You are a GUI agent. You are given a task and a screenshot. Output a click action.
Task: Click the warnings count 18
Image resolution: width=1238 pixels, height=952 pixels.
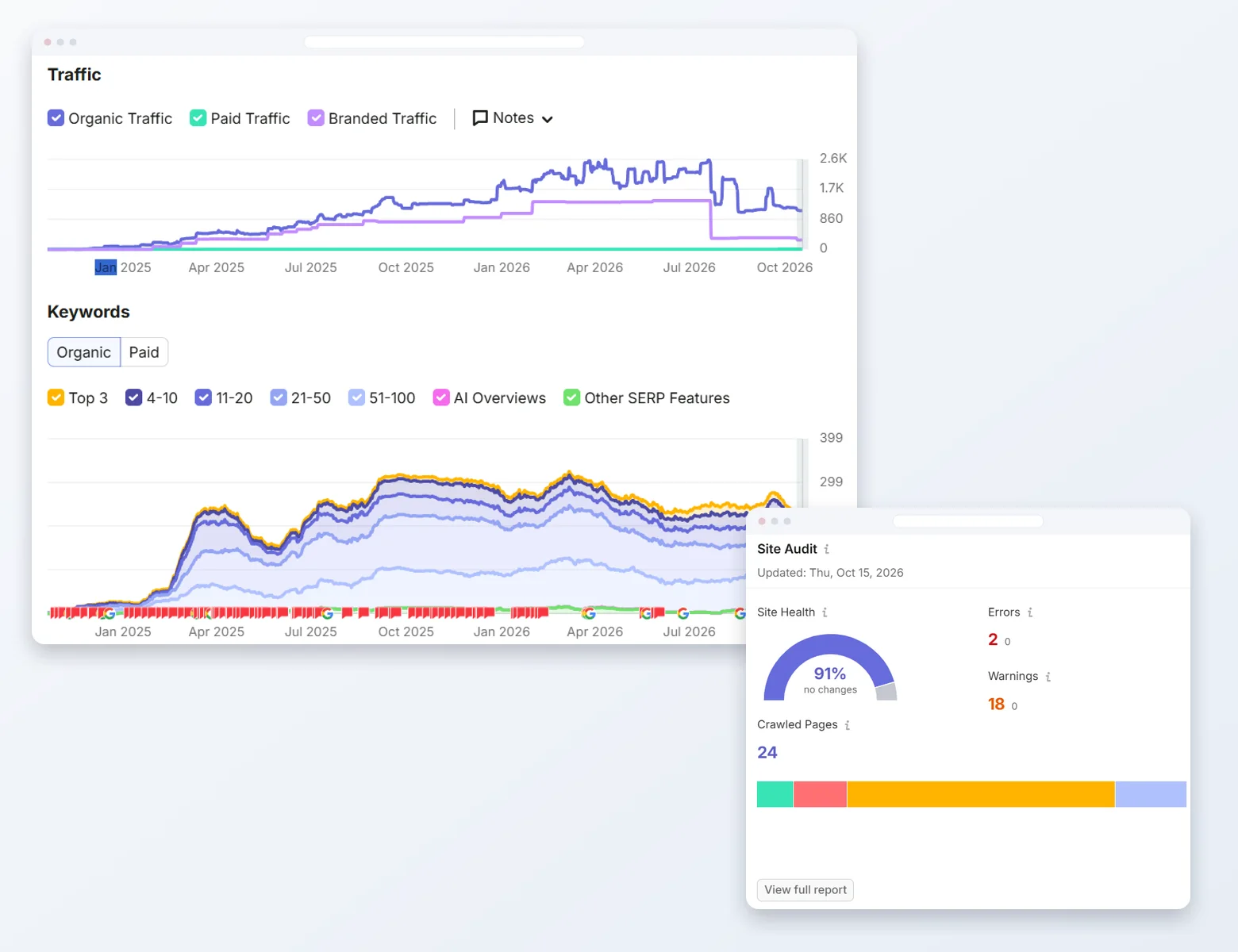pyautogui.click(x=996, y=704)
